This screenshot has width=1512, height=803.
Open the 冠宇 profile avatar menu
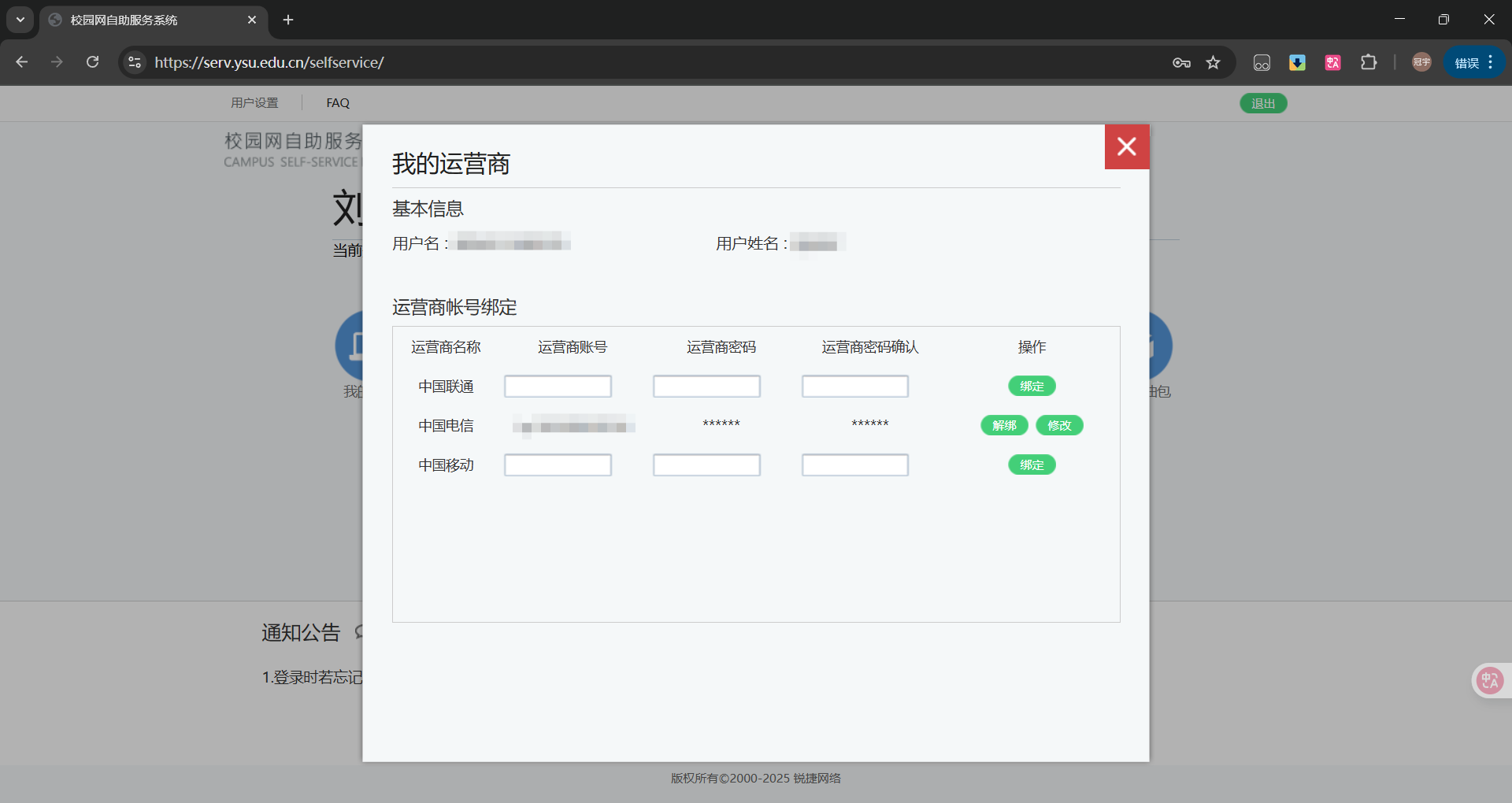[x=1421, y=62]
